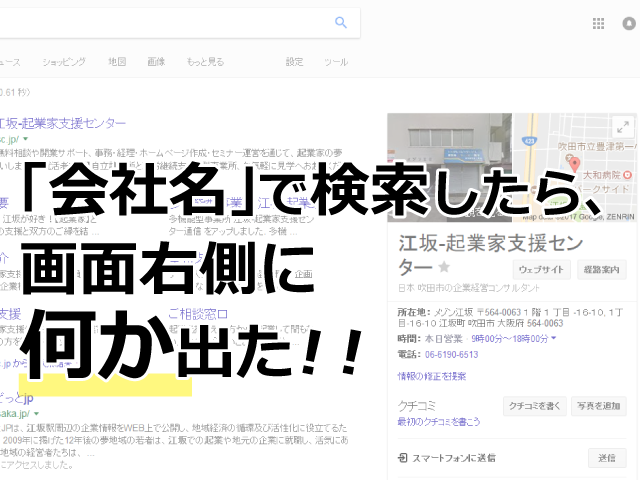This screenshot has width=640, height=480.
Task: Click the 吹田市立豊津第一 map label
Action: tap(597, 146)
